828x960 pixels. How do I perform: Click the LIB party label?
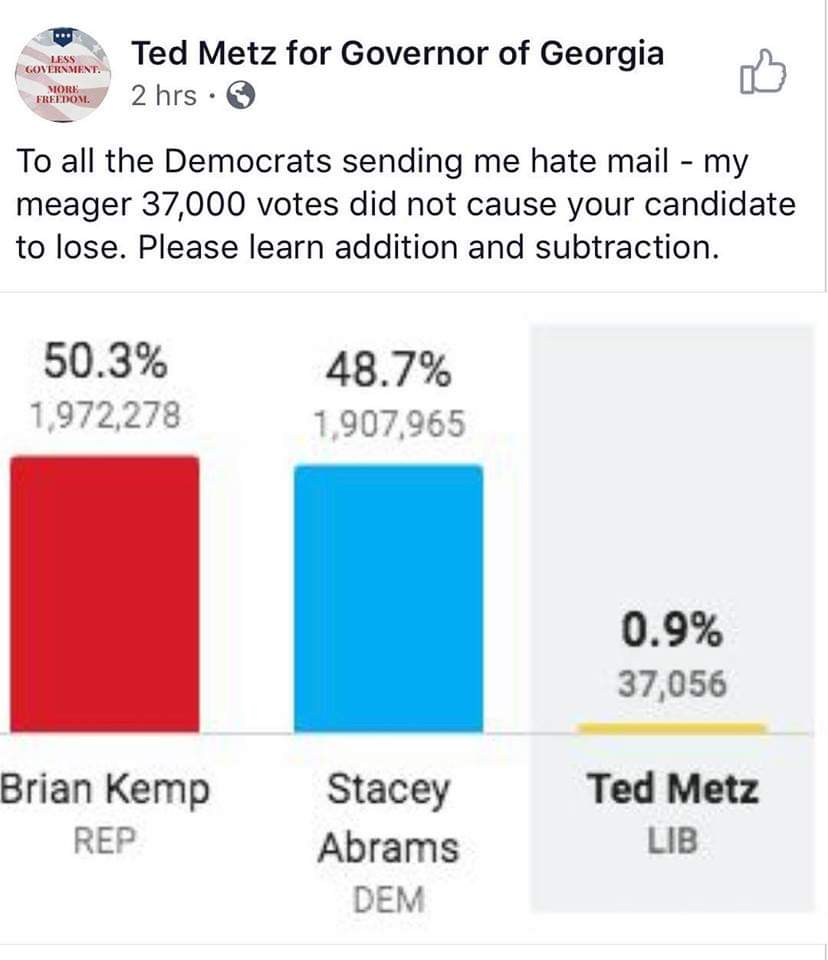coord(672,841)
